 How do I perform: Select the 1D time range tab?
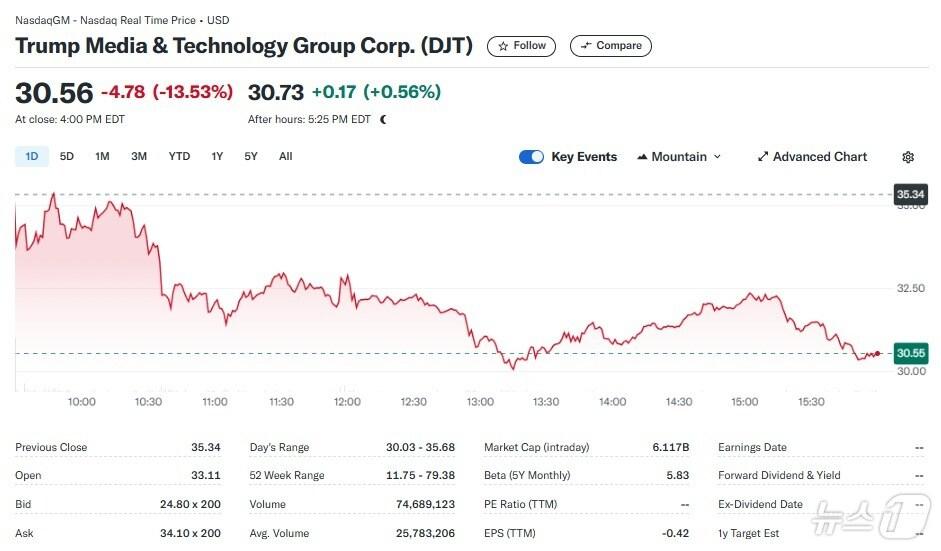pyautogui.click(x=31, y=156)
